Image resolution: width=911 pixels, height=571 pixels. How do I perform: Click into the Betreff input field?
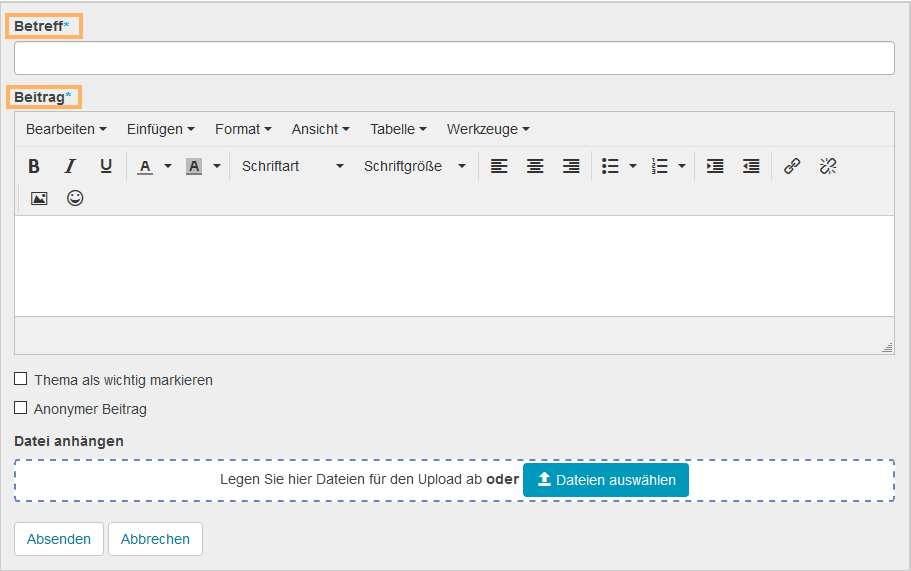[454, 58]
